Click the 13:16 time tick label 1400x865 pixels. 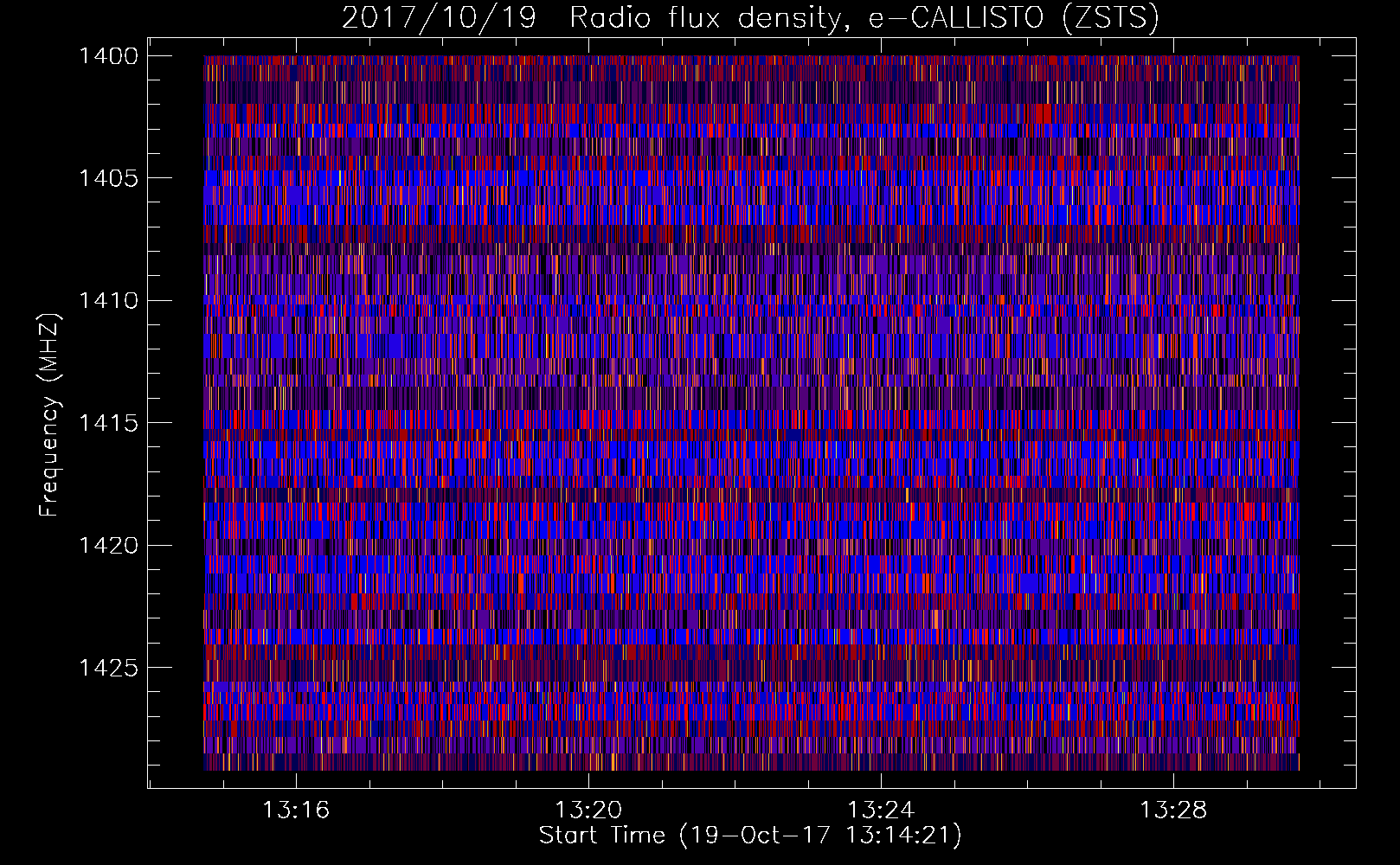[296, 811]
